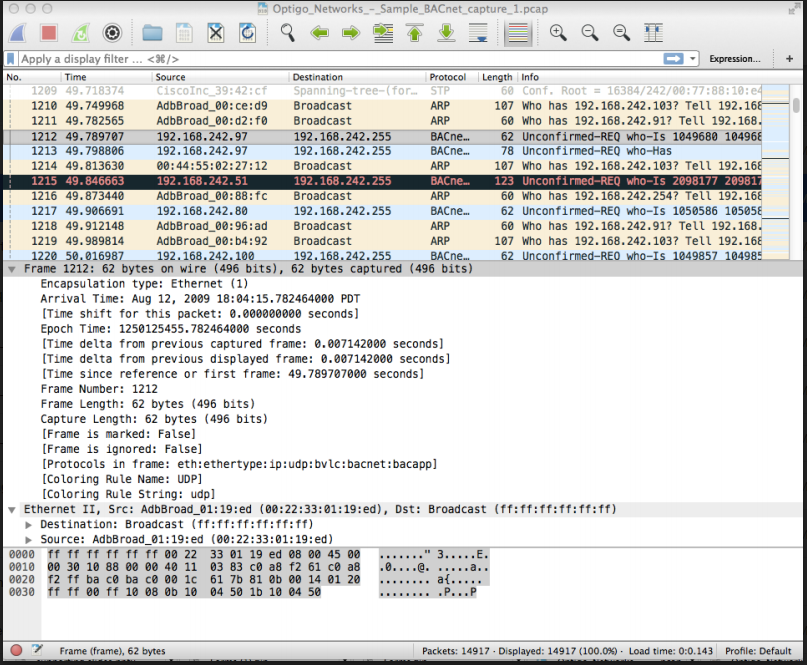Toggle auto-scroll in live capture
Viewport: 807px width, 665px height.
[x=477, y=31]
